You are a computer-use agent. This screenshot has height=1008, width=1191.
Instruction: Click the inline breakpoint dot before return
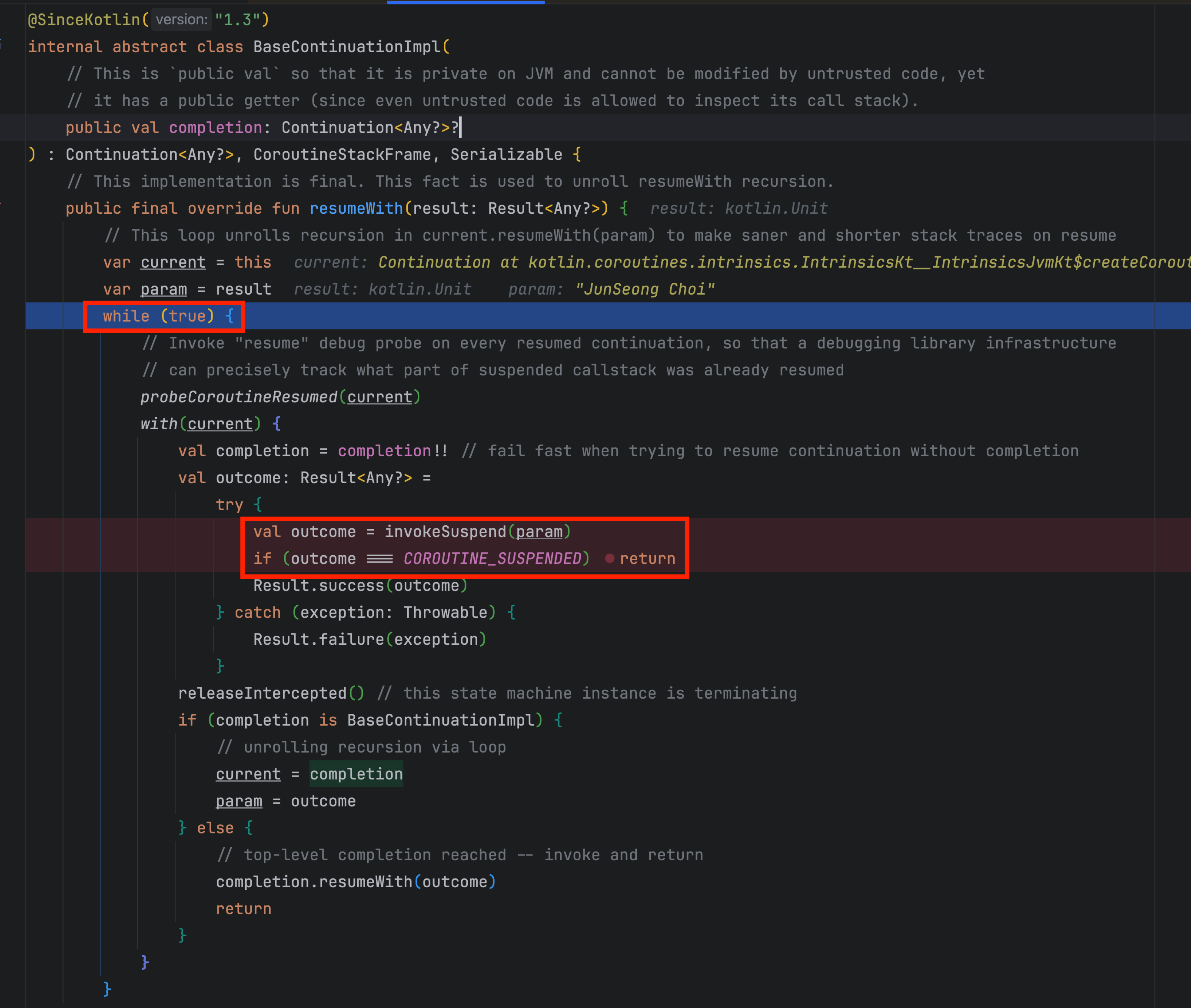tap(609, 558)
